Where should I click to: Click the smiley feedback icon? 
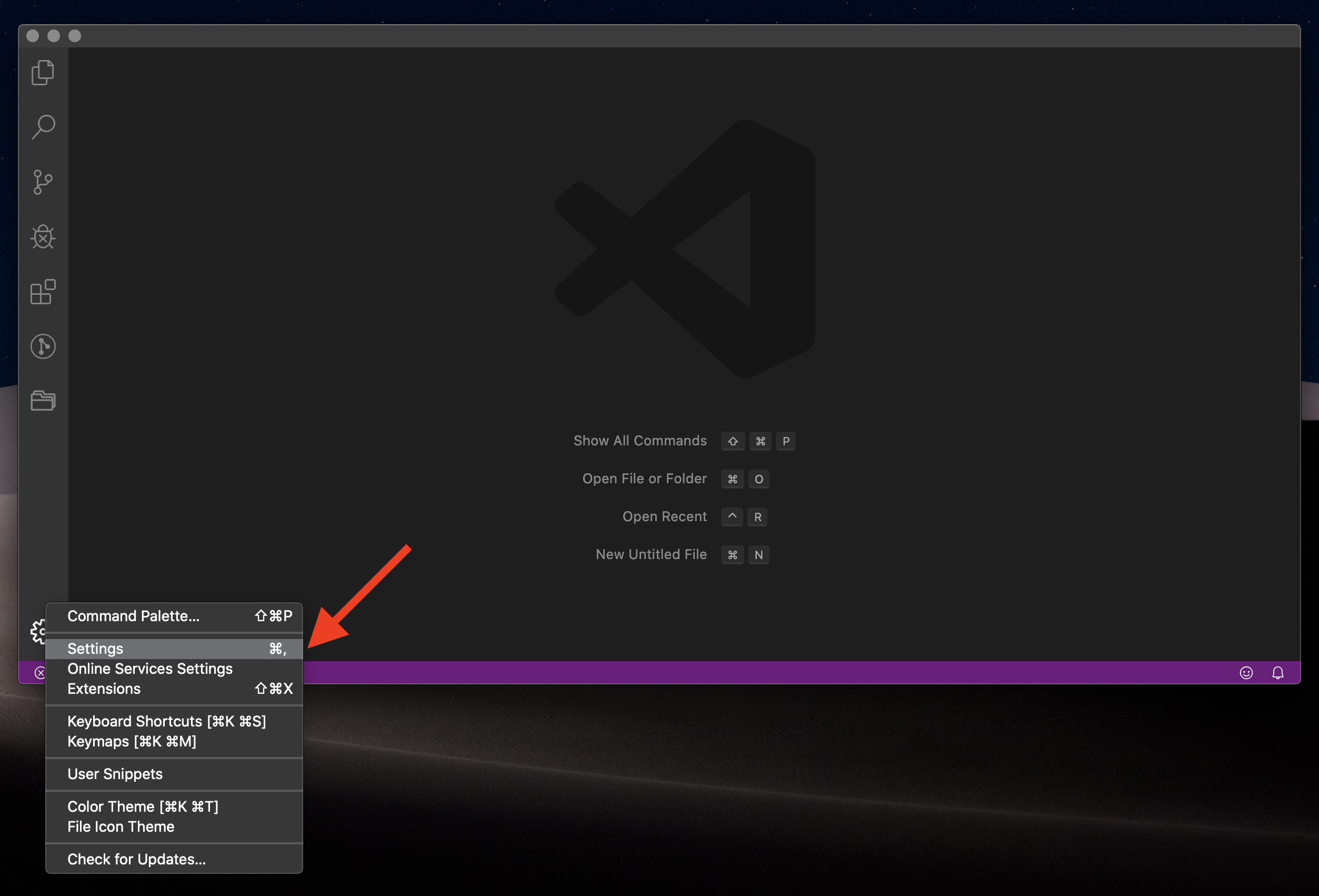click(x=1246, y=673)
